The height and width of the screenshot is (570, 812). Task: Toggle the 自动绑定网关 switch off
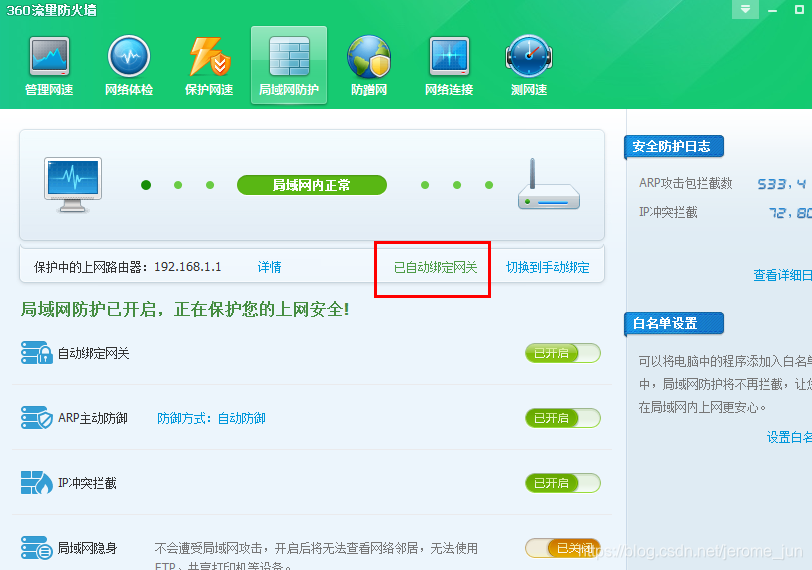coord(562,353)
